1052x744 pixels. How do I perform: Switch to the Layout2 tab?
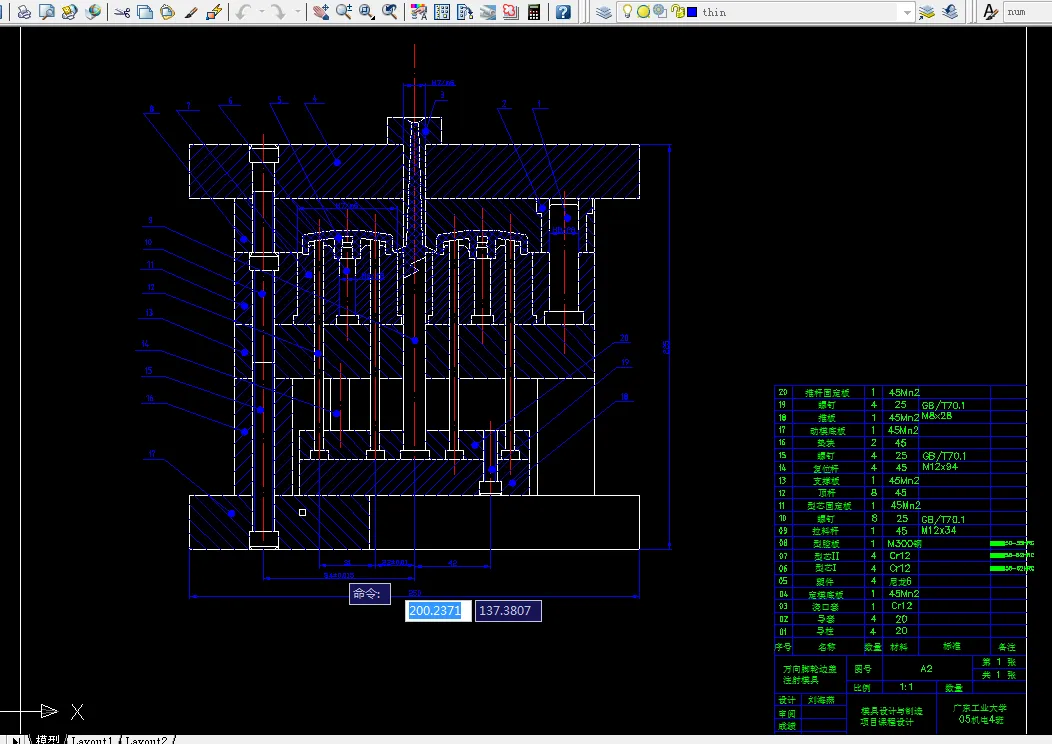coord(147,739)
